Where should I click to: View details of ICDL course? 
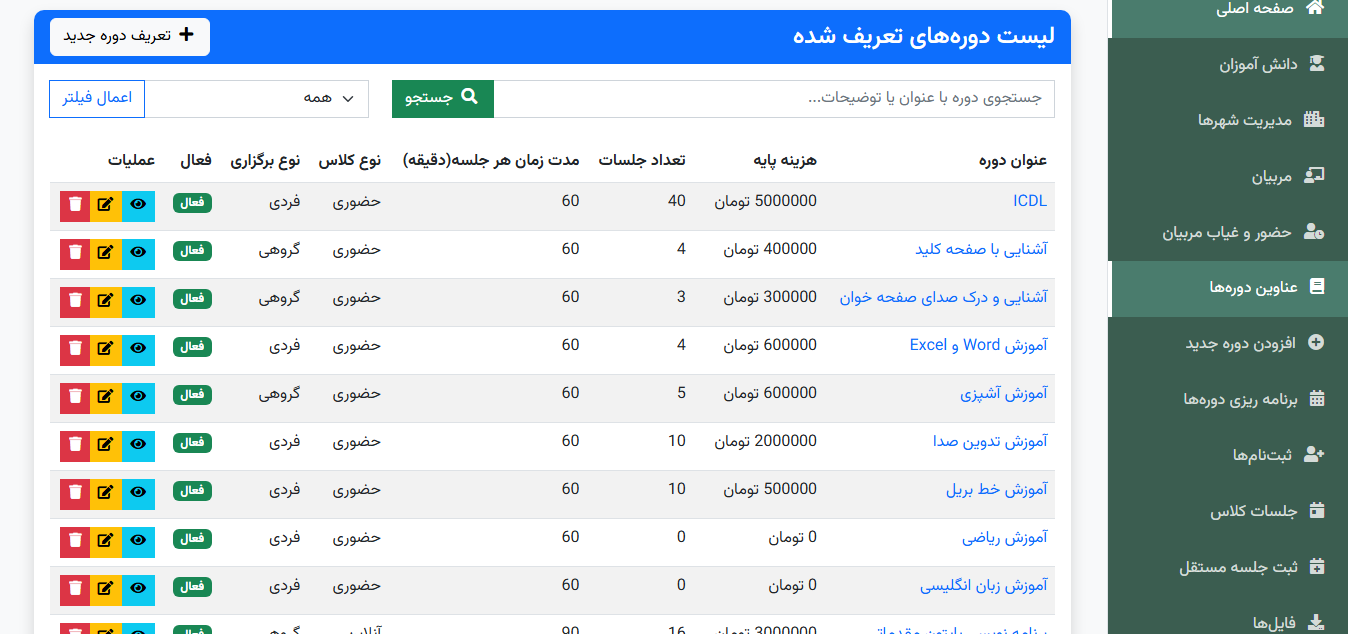139,206
